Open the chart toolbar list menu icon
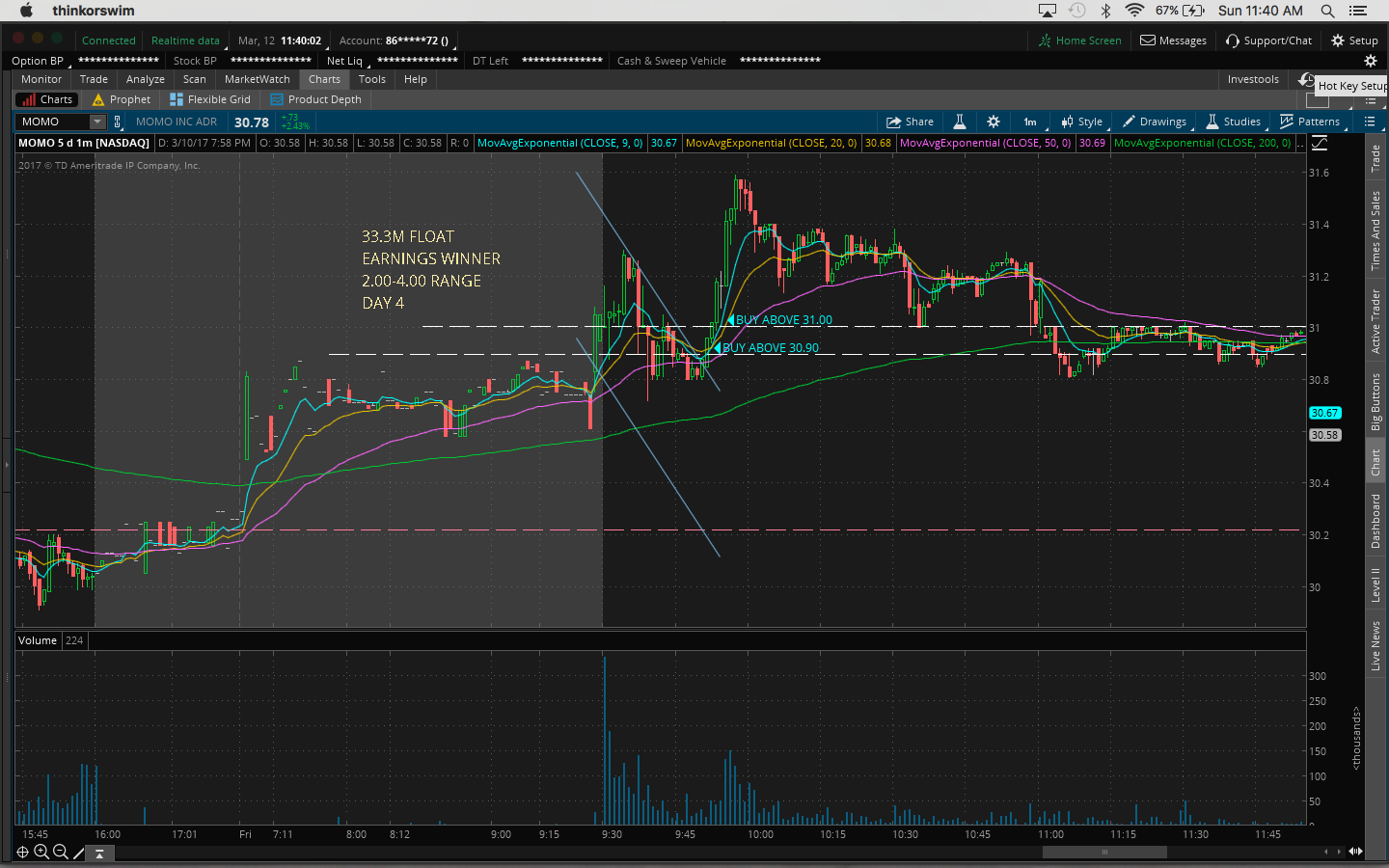 click(1370, 122)
